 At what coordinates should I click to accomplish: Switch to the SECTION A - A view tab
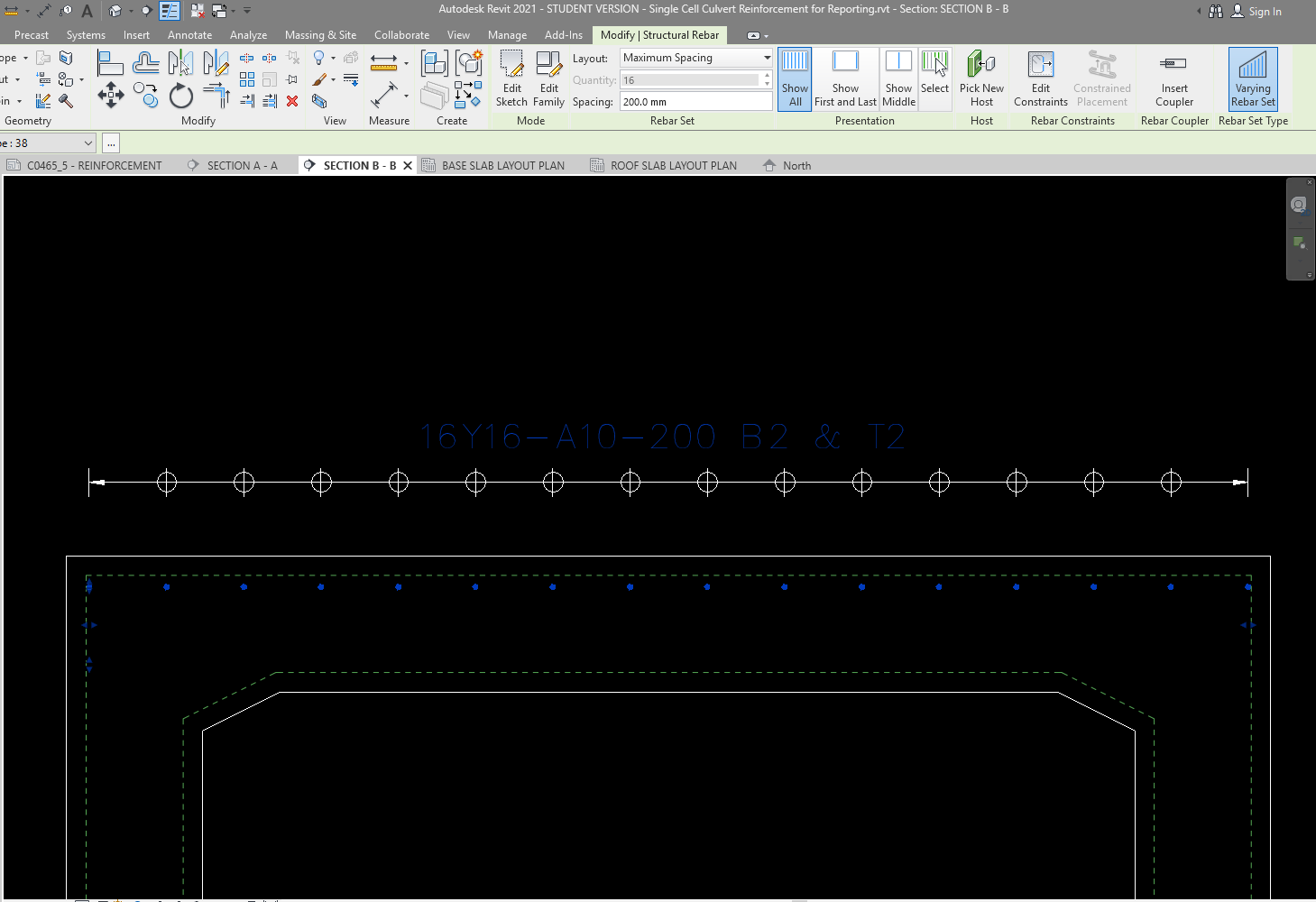(242, 165)
